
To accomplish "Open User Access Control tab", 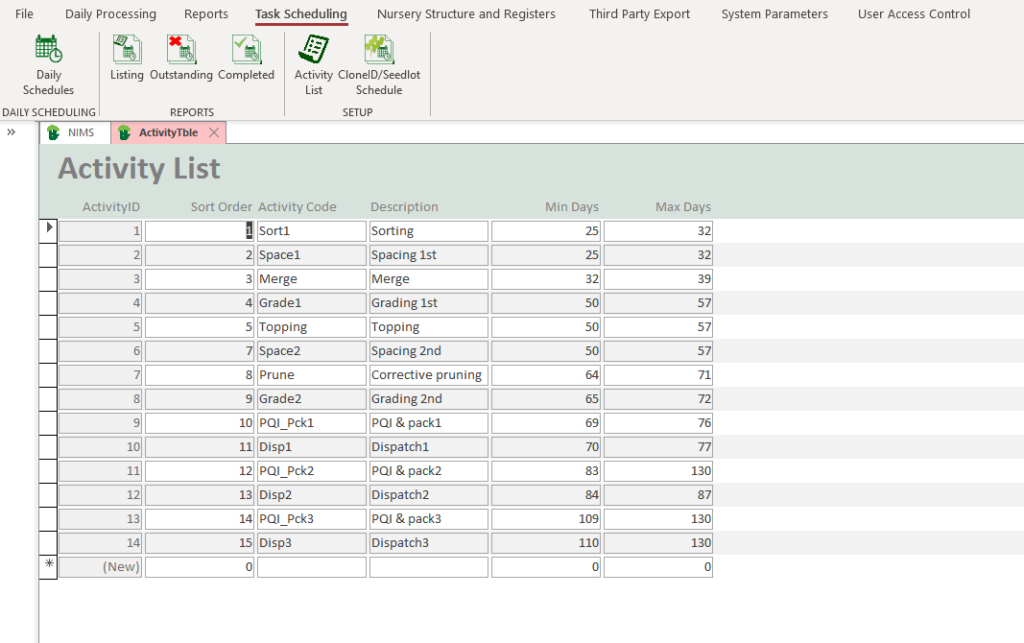I will [914, 14].
